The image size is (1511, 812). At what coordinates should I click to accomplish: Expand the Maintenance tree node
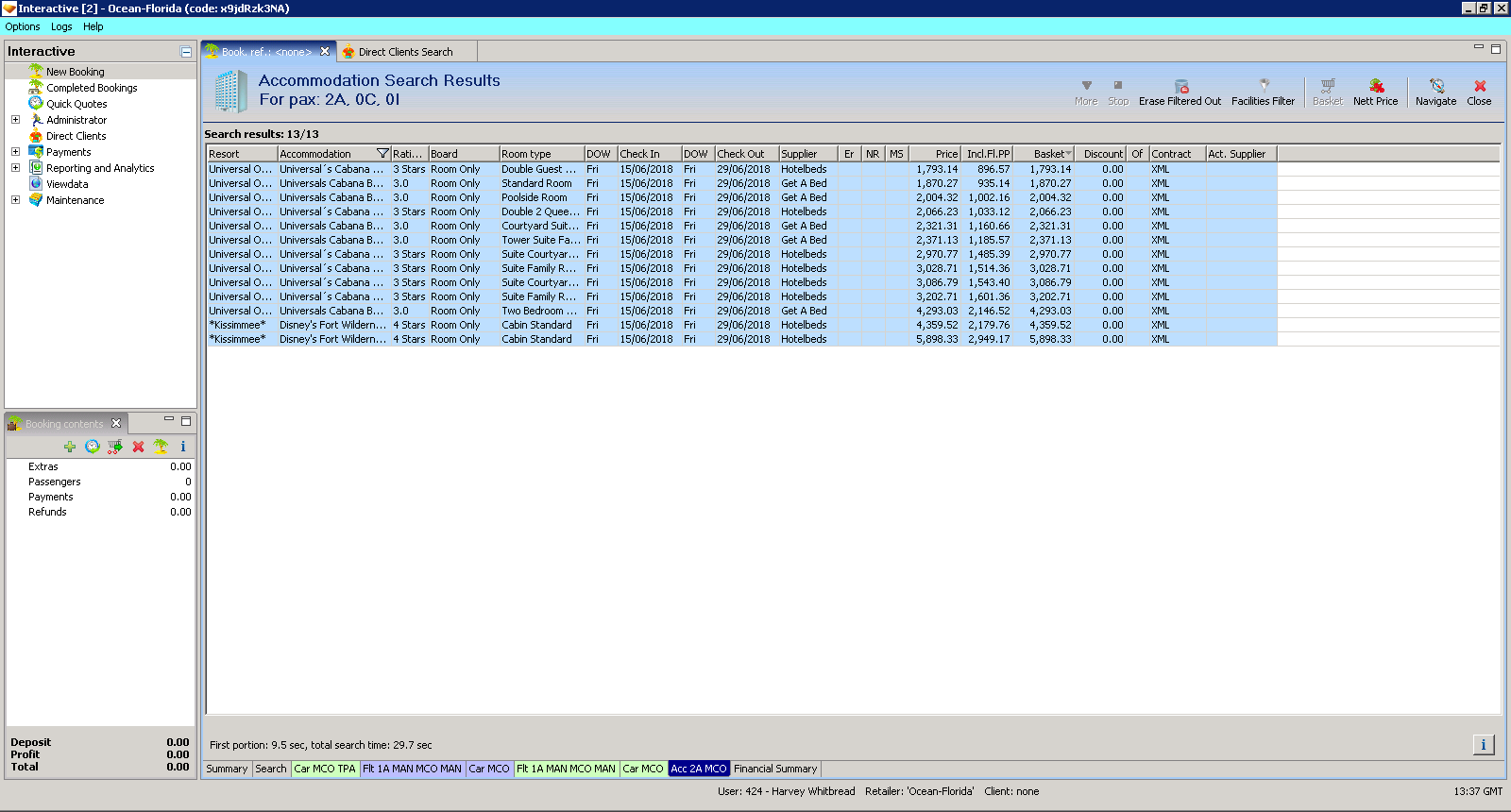tap(15, 200)
